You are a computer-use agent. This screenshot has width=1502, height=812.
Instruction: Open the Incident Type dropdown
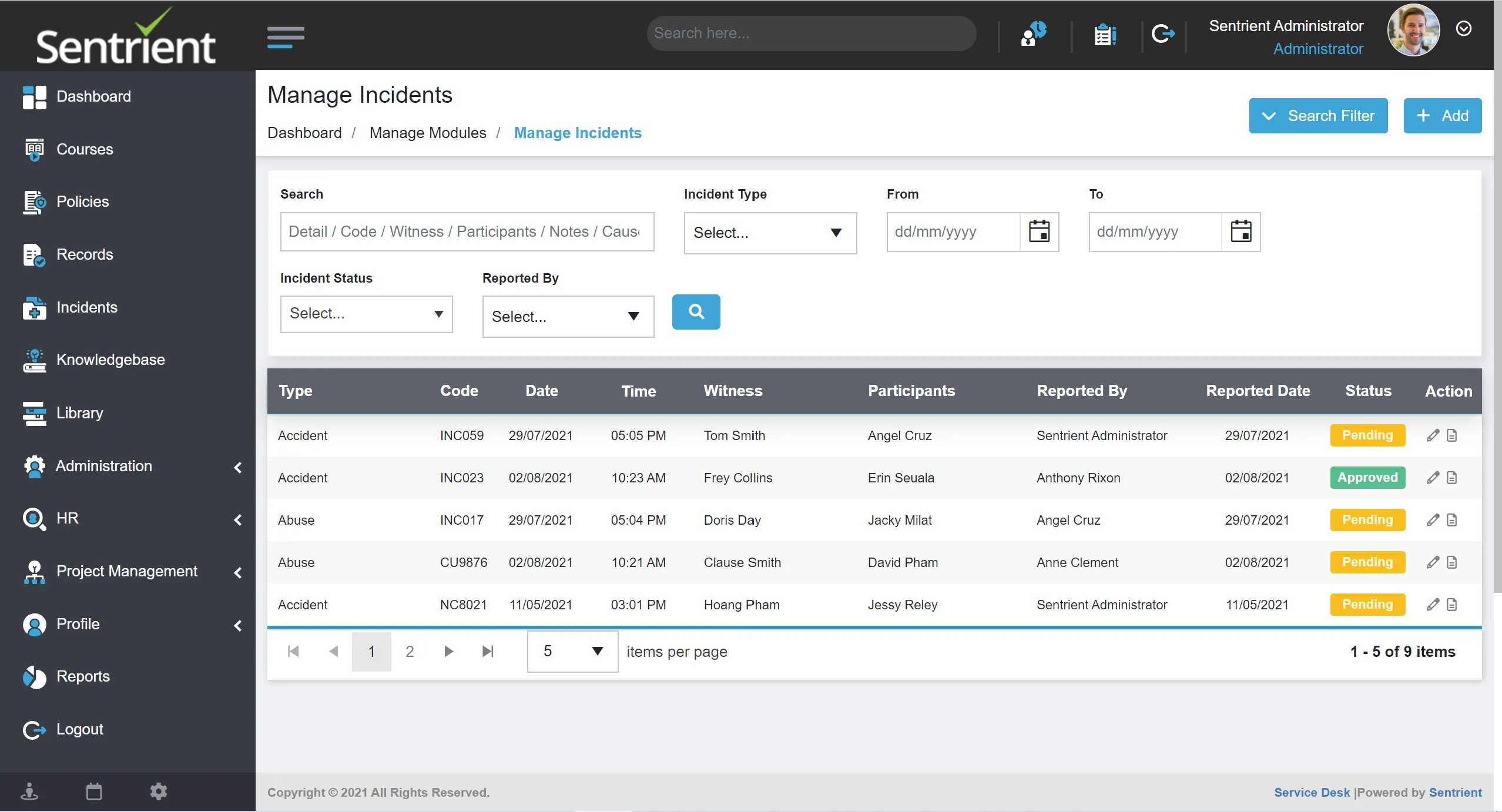coord(769,233)
